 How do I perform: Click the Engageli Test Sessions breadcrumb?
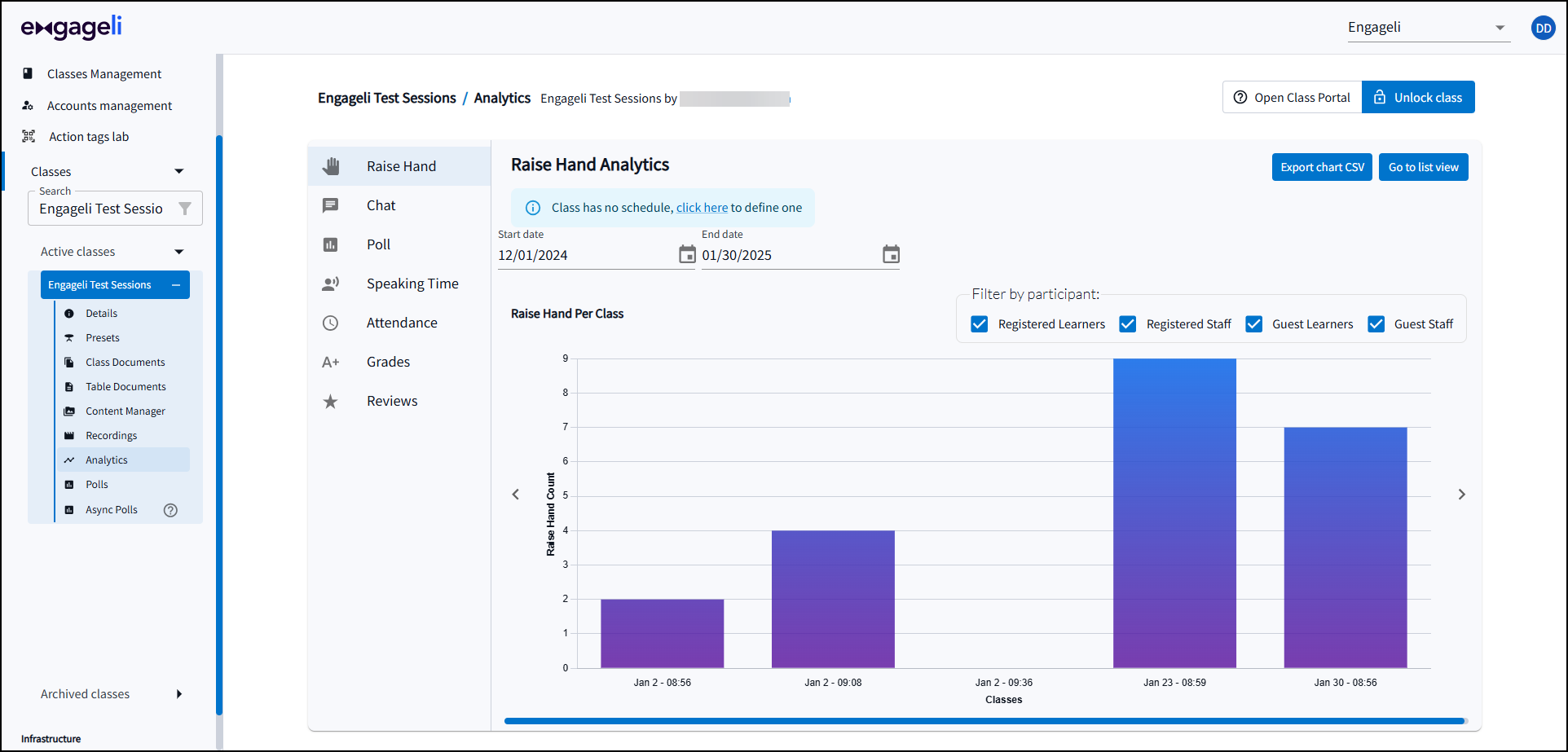click(387, 98)
